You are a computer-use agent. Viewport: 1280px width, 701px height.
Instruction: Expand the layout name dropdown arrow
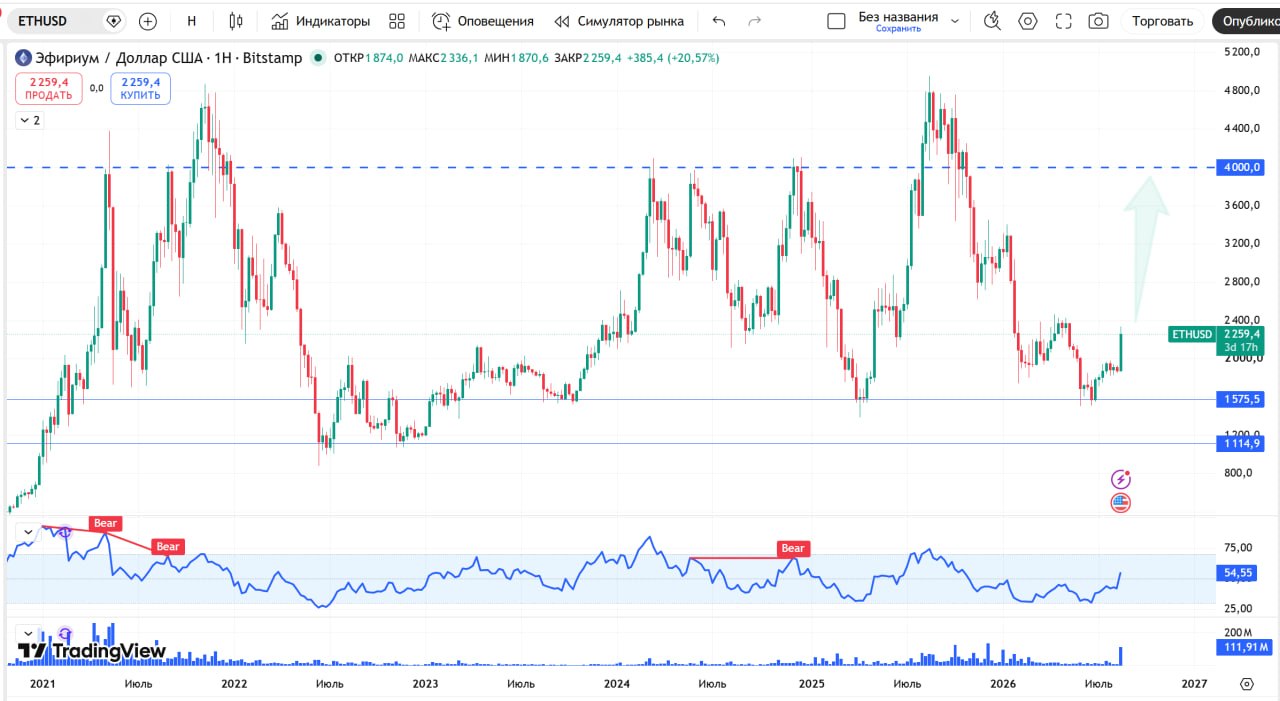[x=955, y=21]
